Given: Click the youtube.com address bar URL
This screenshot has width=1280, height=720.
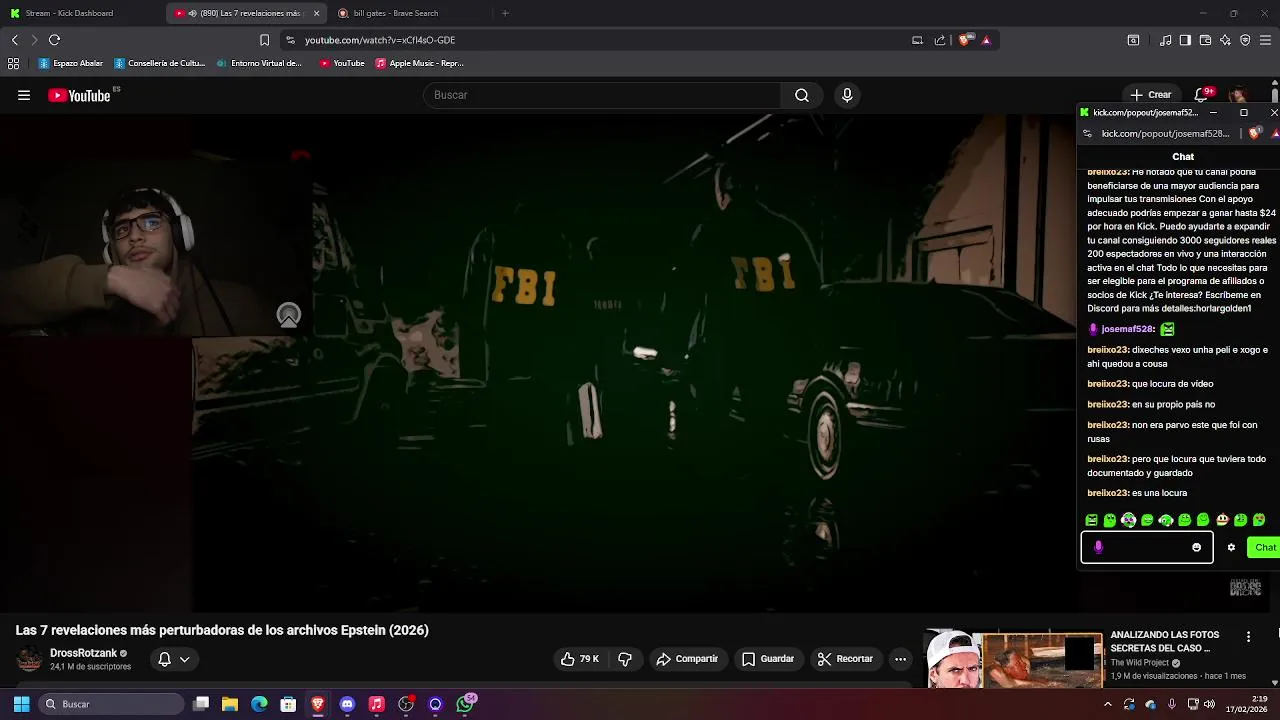Looking at the screenshot, I should pos(380,40).
